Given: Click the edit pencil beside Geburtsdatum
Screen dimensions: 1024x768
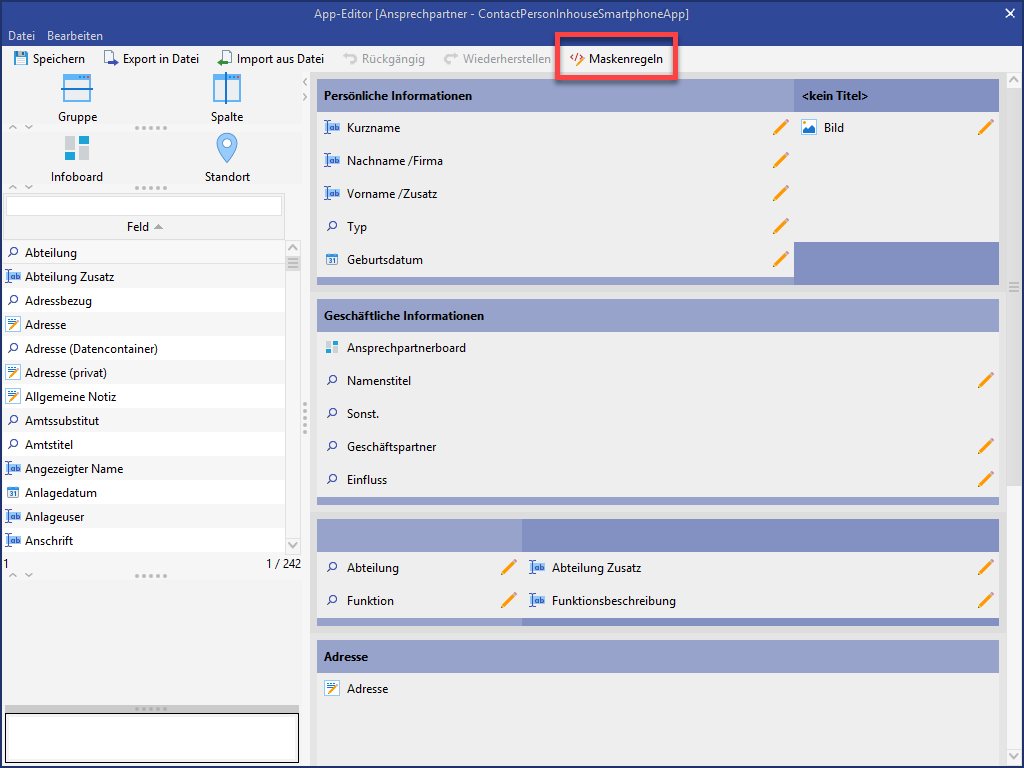Looking at the screenshot, I should [x=780, y=260].
